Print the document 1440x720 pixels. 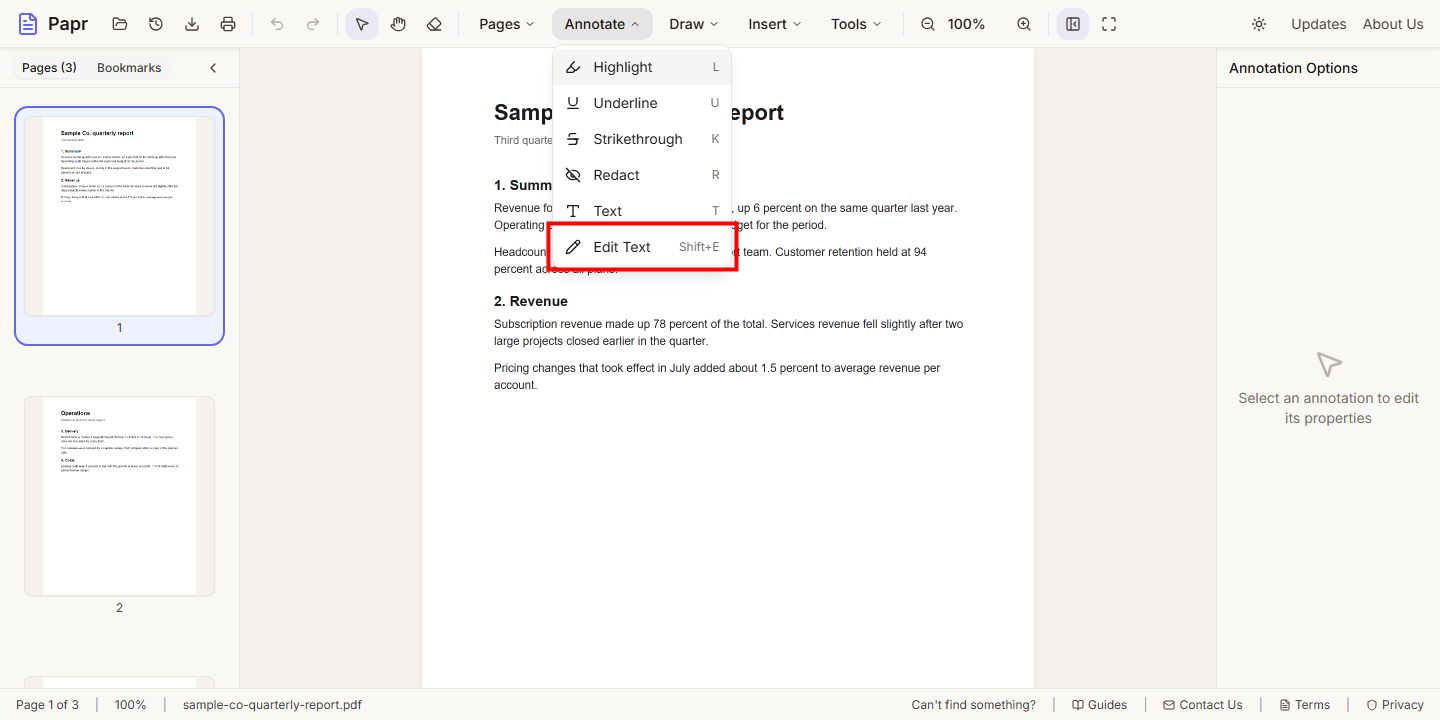tap(228, 24)
